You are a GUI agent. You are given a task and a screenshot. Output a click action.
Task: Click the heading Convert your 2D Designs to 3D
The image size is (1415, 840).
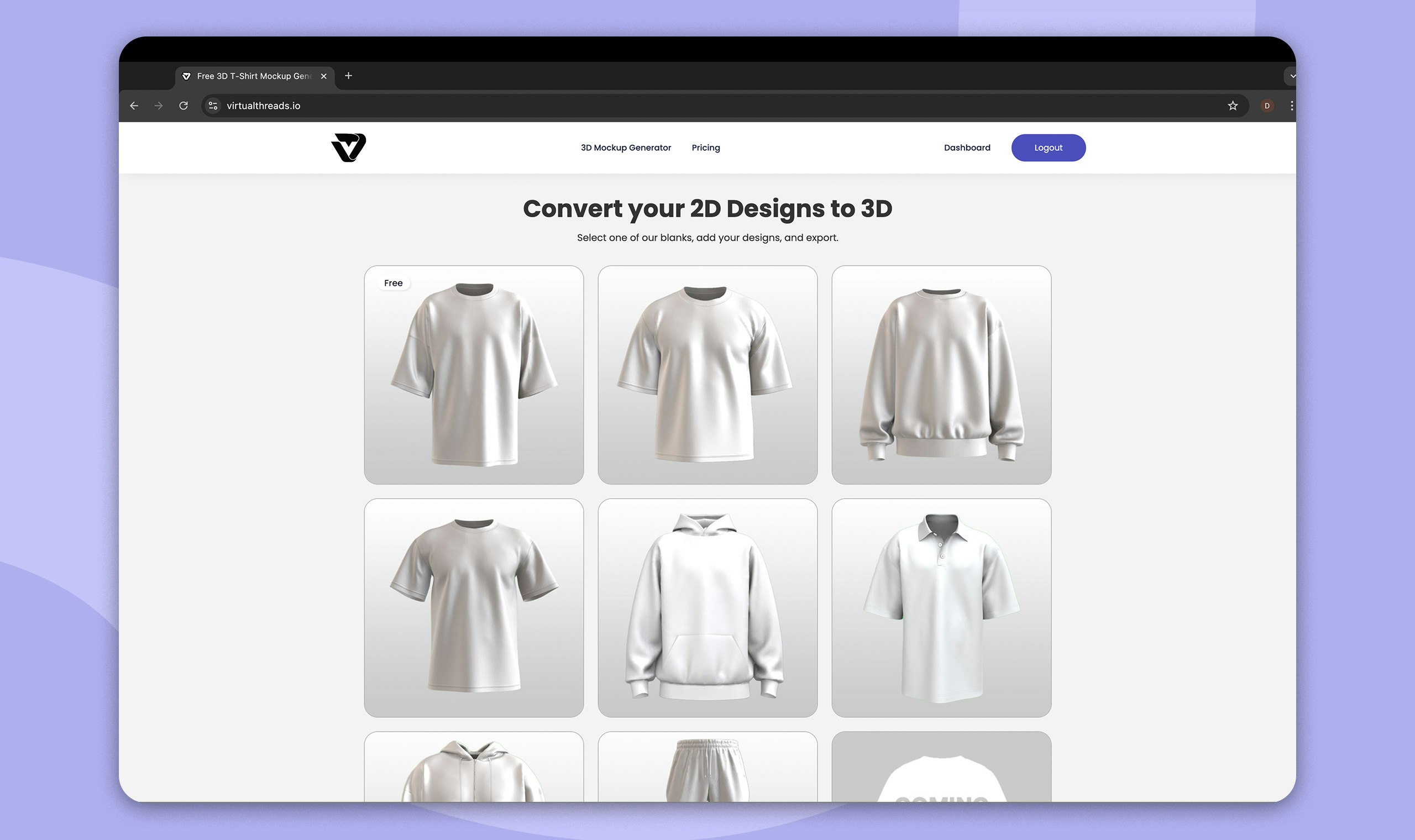[707, 208]
